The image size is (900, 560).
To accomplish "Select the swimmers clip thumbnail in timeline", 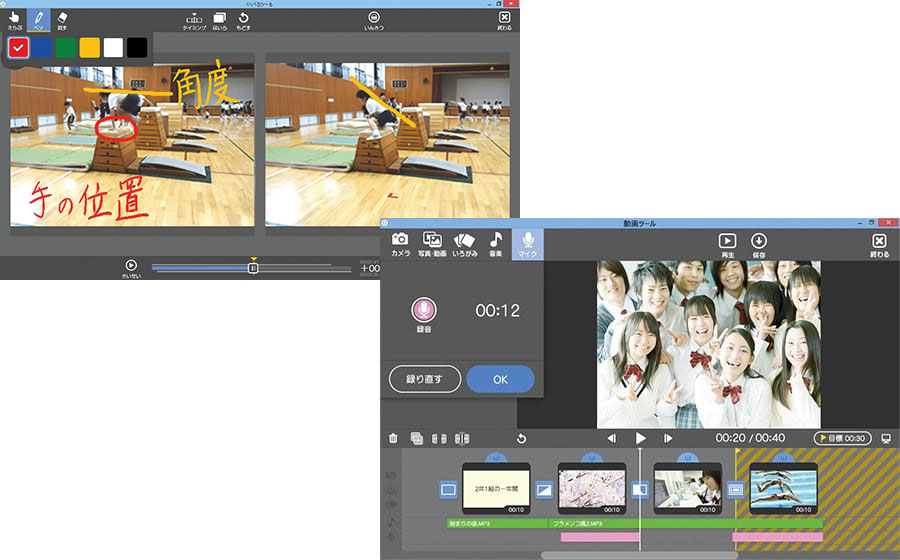I will tap(783, 489).
